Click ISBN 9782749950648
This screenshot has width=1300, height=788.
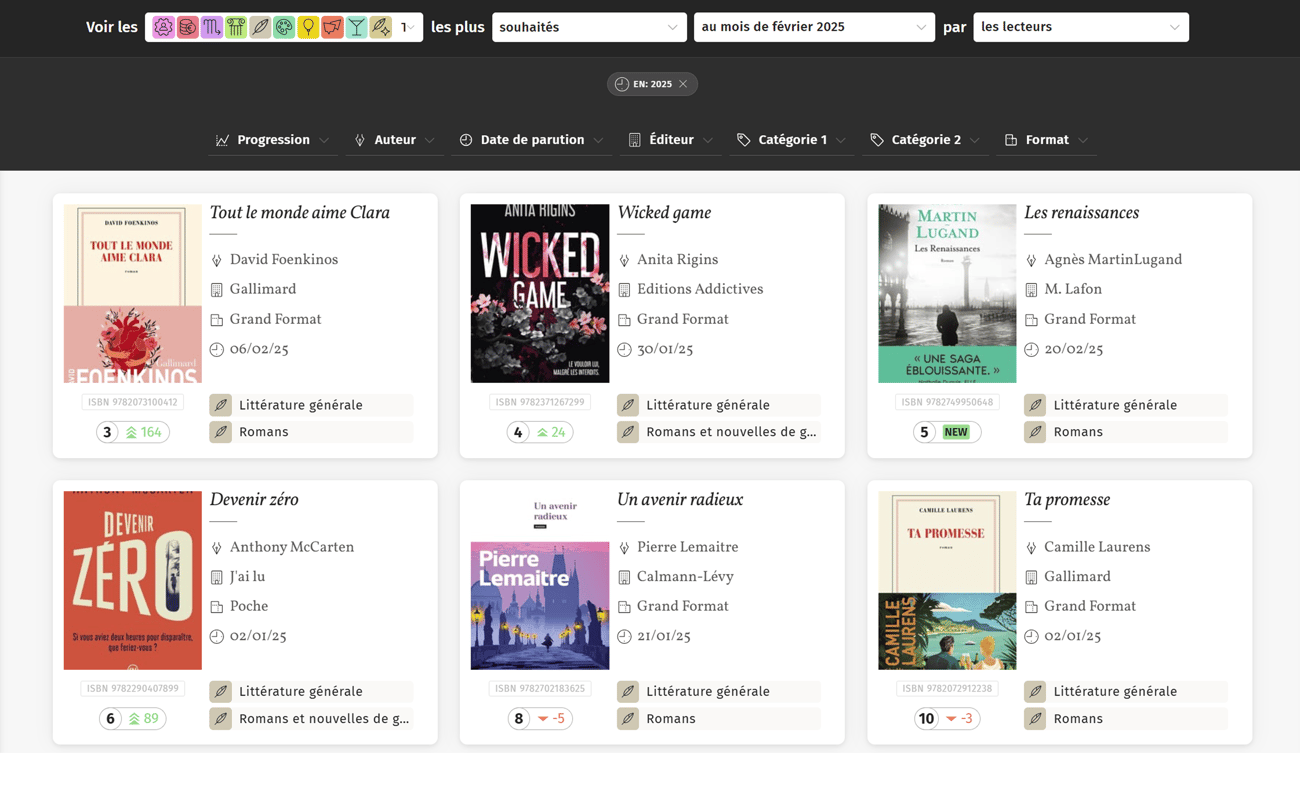pyautogui.click(x=947, y=402)
